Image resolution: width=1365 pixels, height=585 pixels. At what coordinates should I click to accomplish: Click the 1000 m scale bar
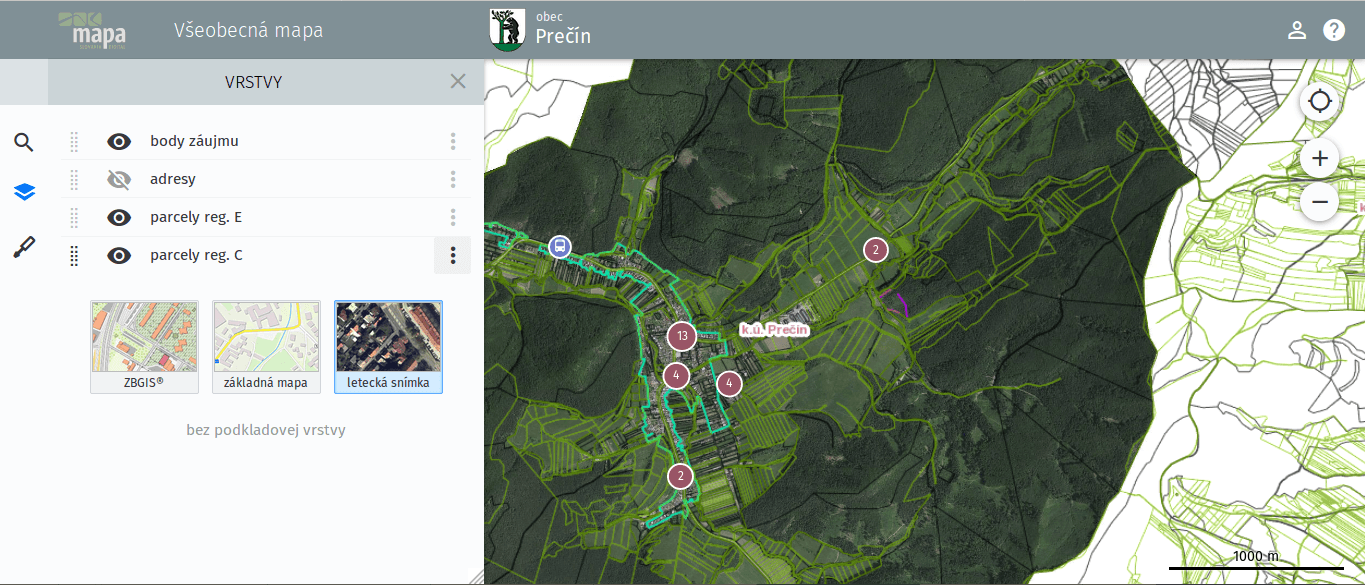pos(1256,558)
